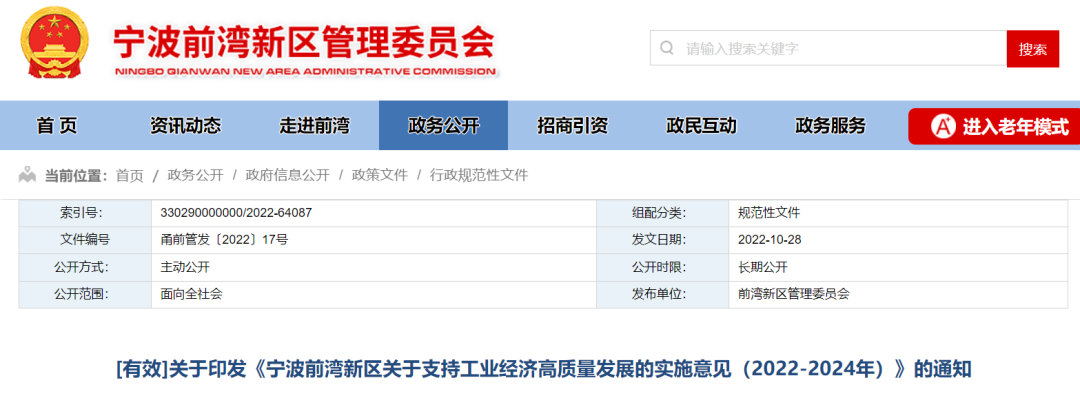Open the 政务服务 navigation tab

[x=831, y=125]
